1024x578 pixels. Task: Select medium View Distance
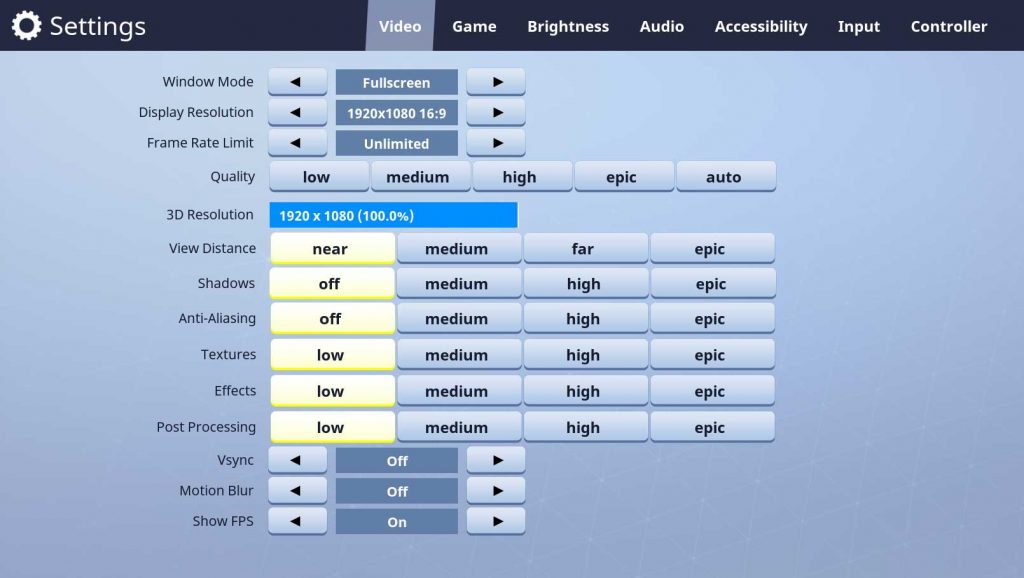pos(459,248)
